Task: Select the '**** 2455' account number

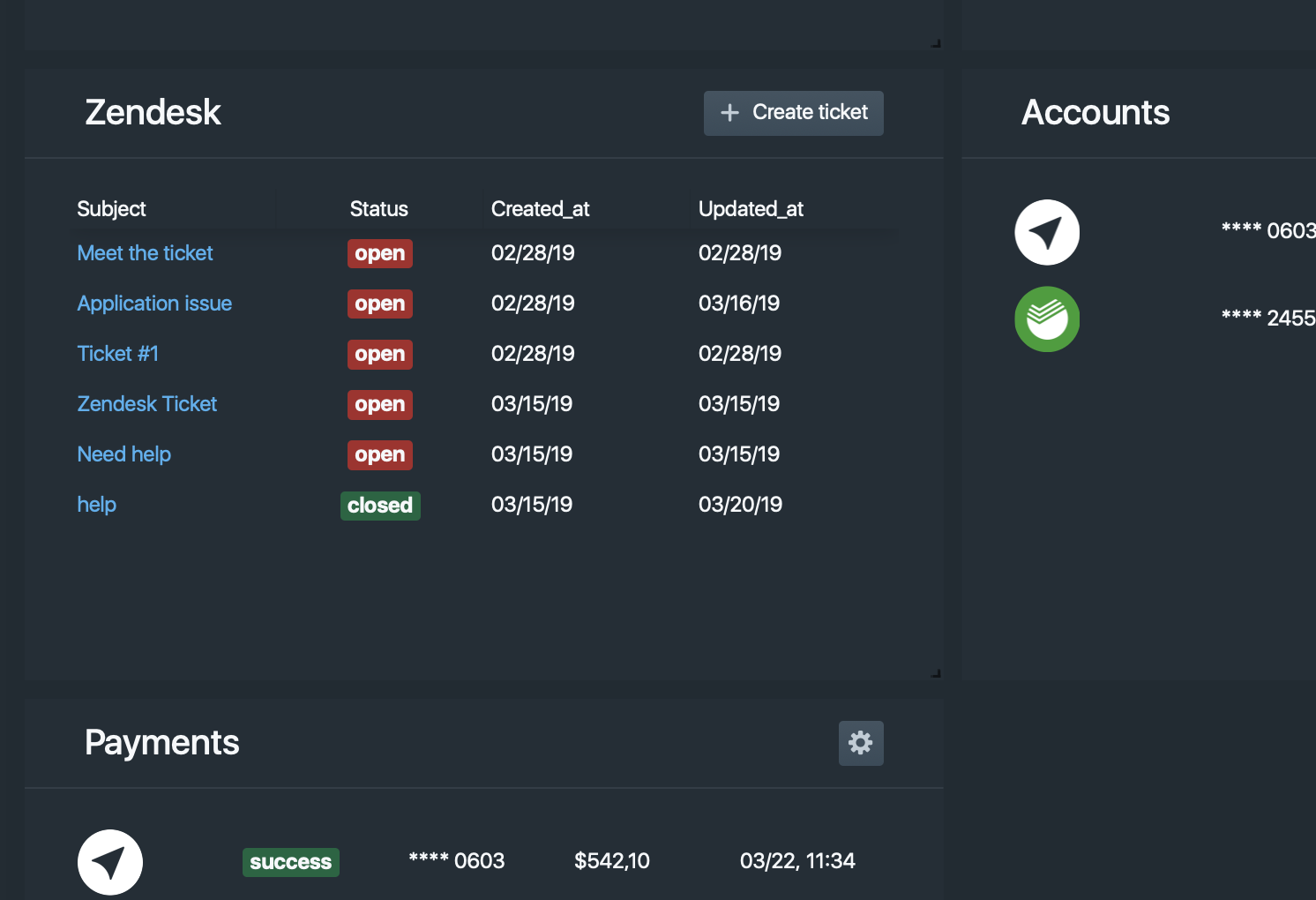Action: [x=1268, y=319]
